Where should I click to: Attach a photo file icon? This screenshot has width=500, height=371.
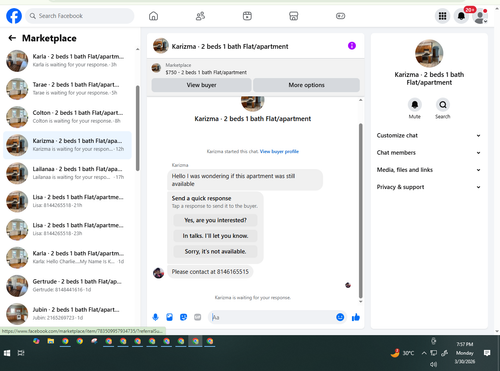tap(169, 317)
